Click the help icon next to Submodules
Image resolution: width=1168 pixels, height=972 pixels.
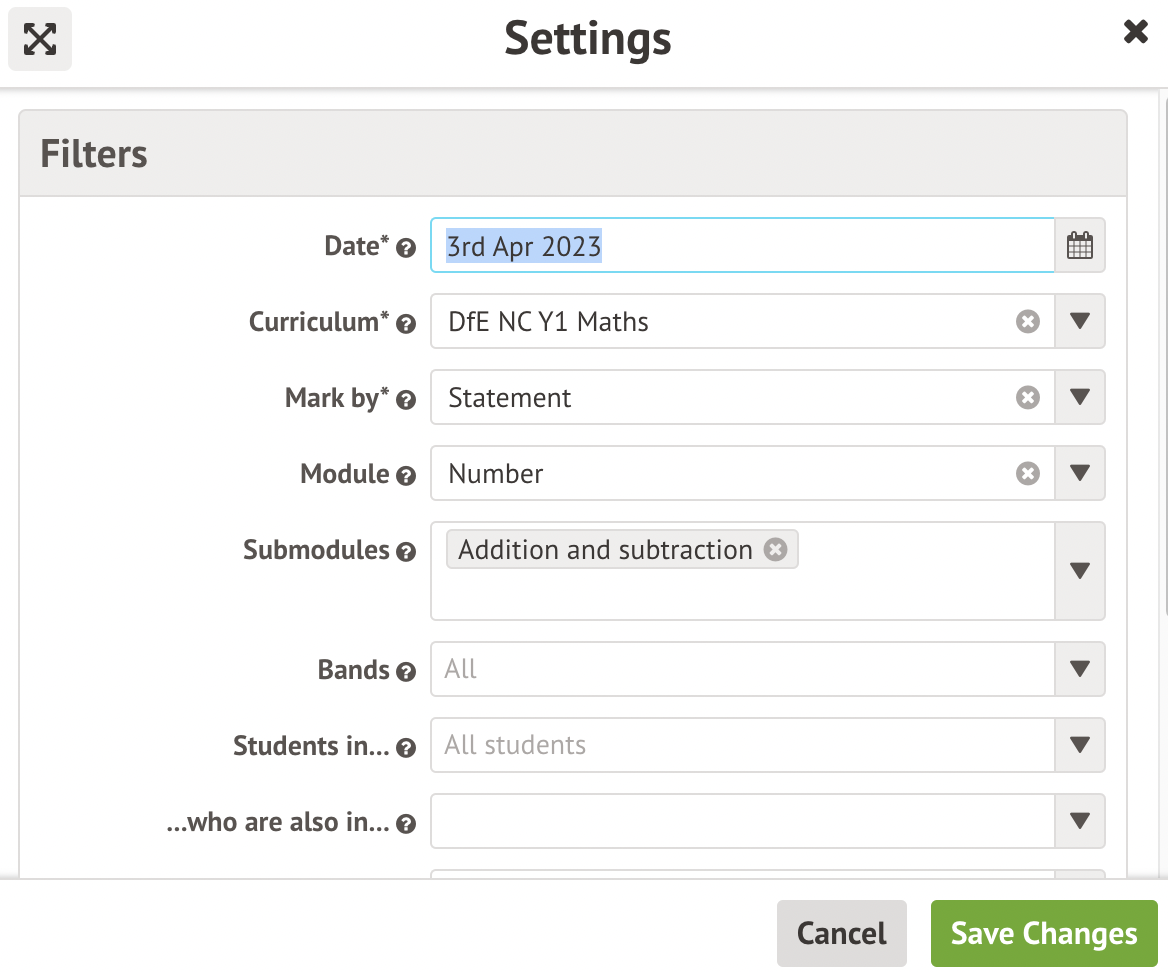pyautogui.click(x=406, y=552)
